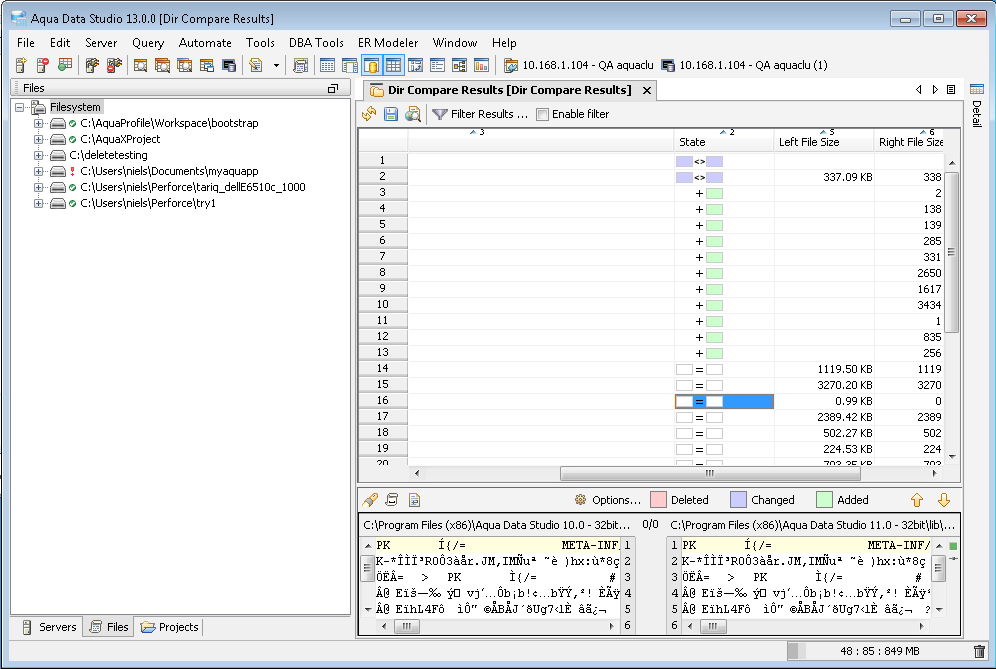Viewport: 996px width, 669px height.
Task: Click the script document toolbar icon
Action: 256,65
